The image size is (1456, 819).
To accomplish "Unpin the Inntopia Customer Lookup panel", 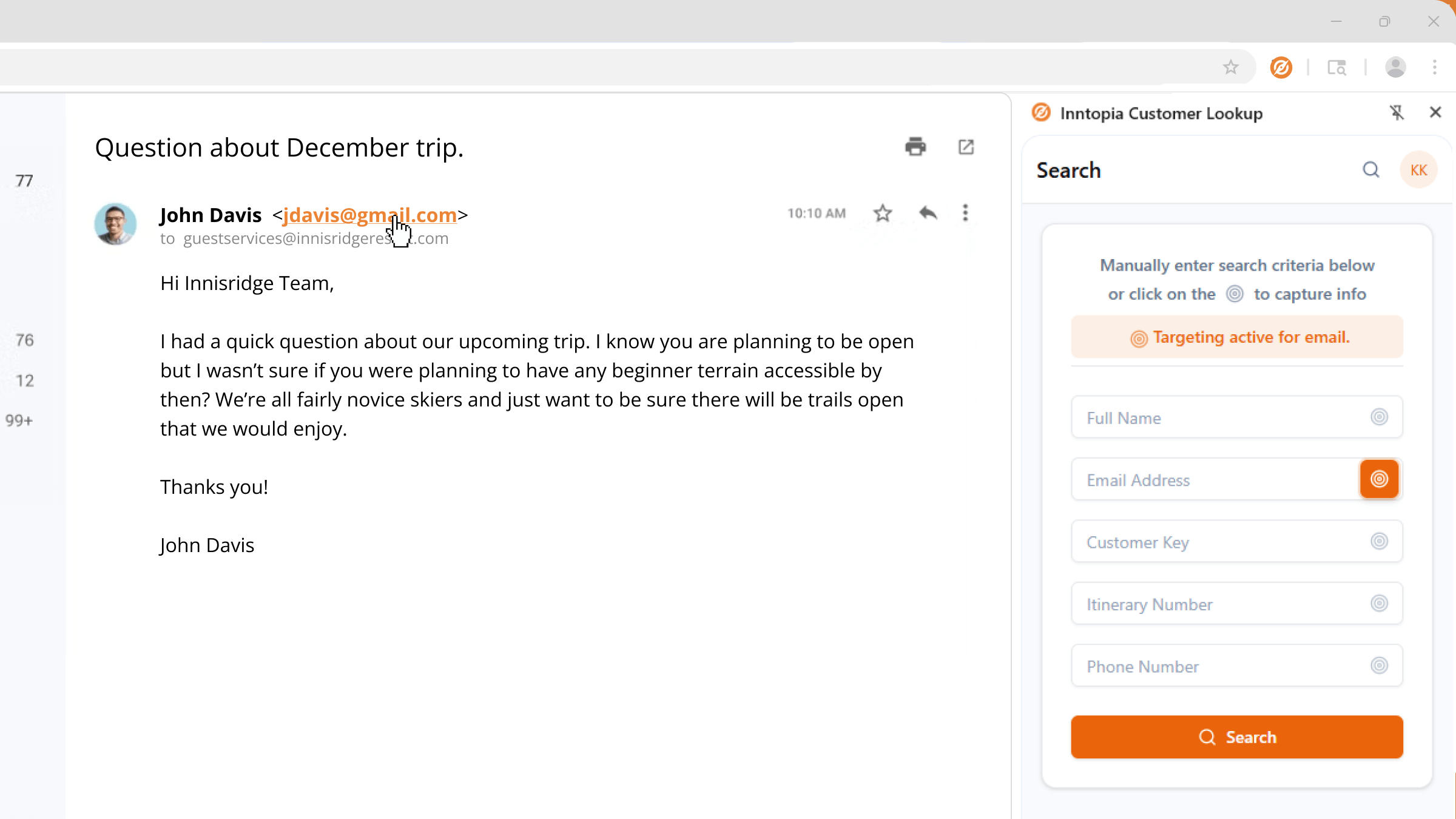I will tap(1397, 113).
